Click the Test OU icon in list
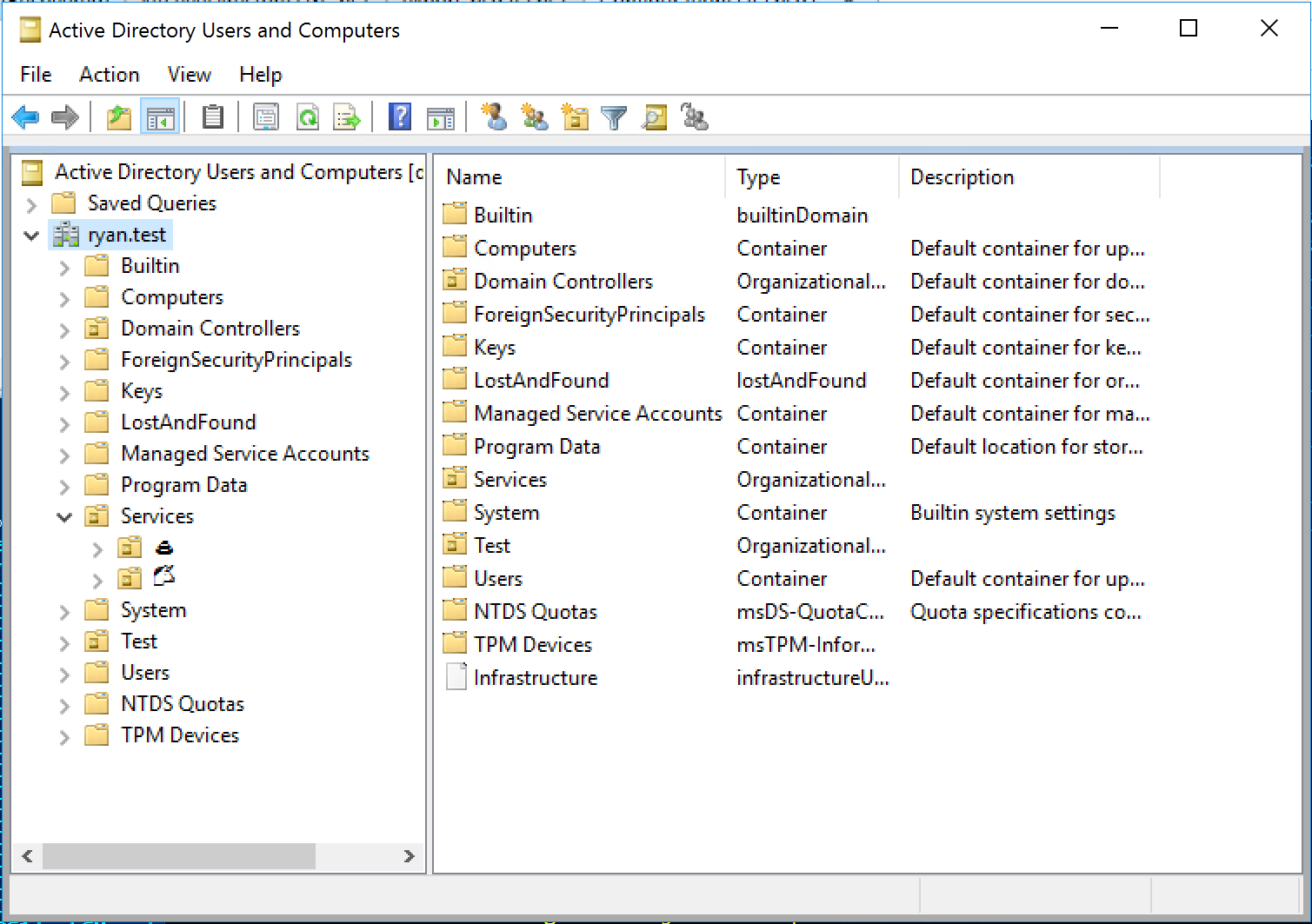The height and width of the screenshot is (924, 1312). coord(455,544)
